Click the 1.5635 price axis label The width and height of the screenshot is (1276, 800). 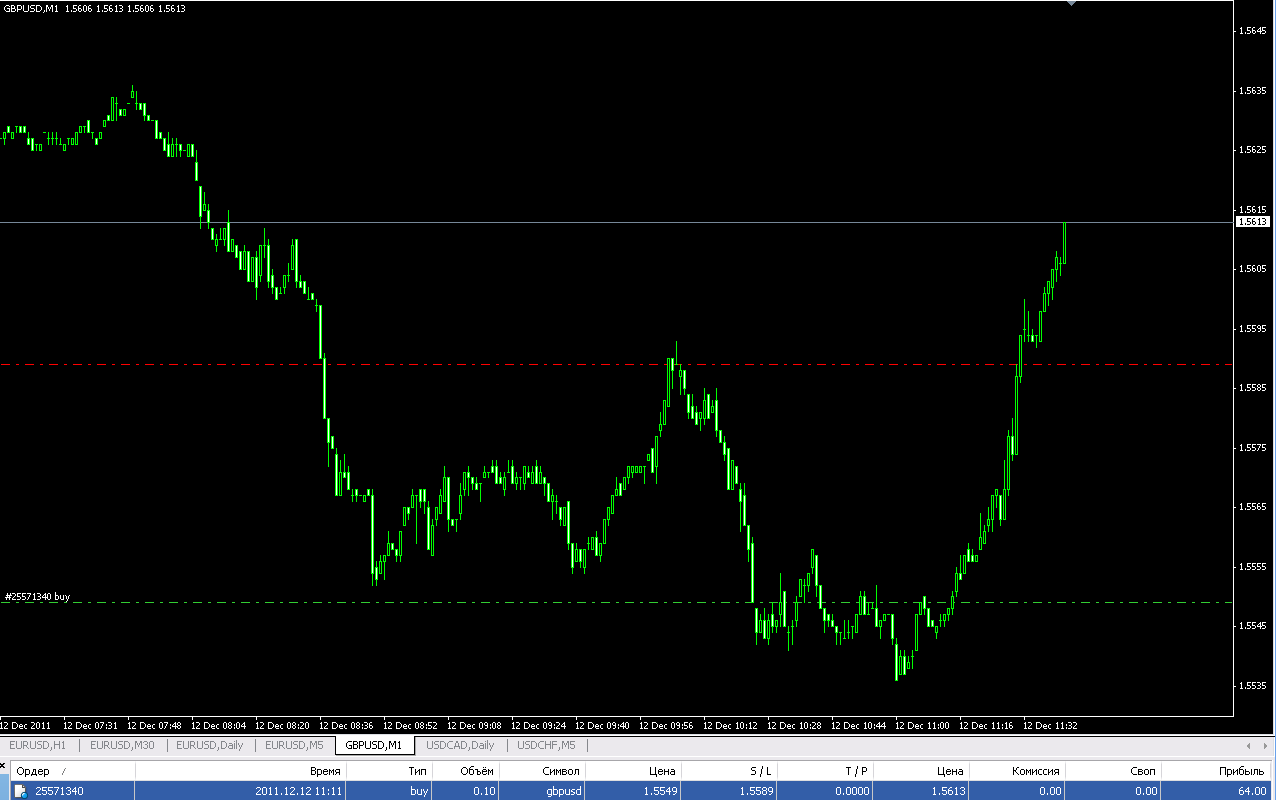(x=1254, y=90)
